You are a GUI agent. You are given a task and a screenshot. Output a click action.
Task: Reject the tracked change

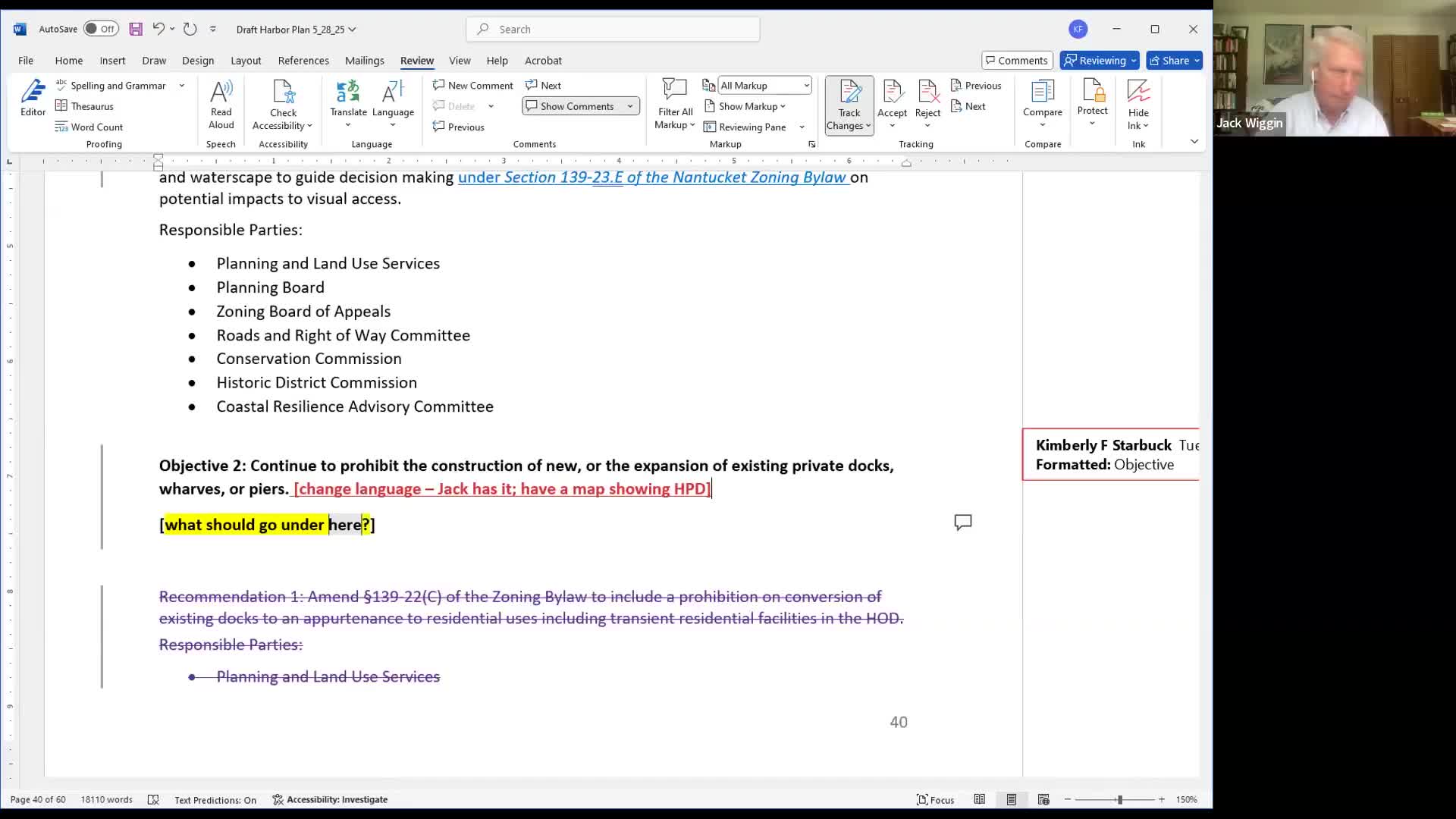(x=927, y=93)
